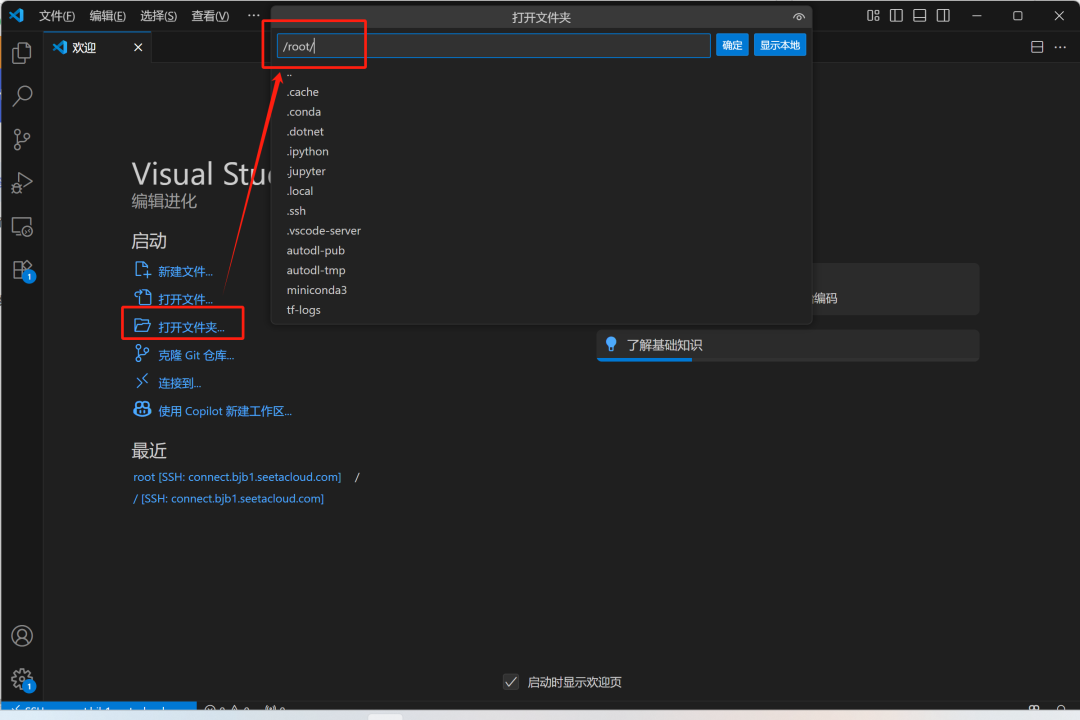
Task: Click the new file icon beside 新建文件
Action: (143, 269)
